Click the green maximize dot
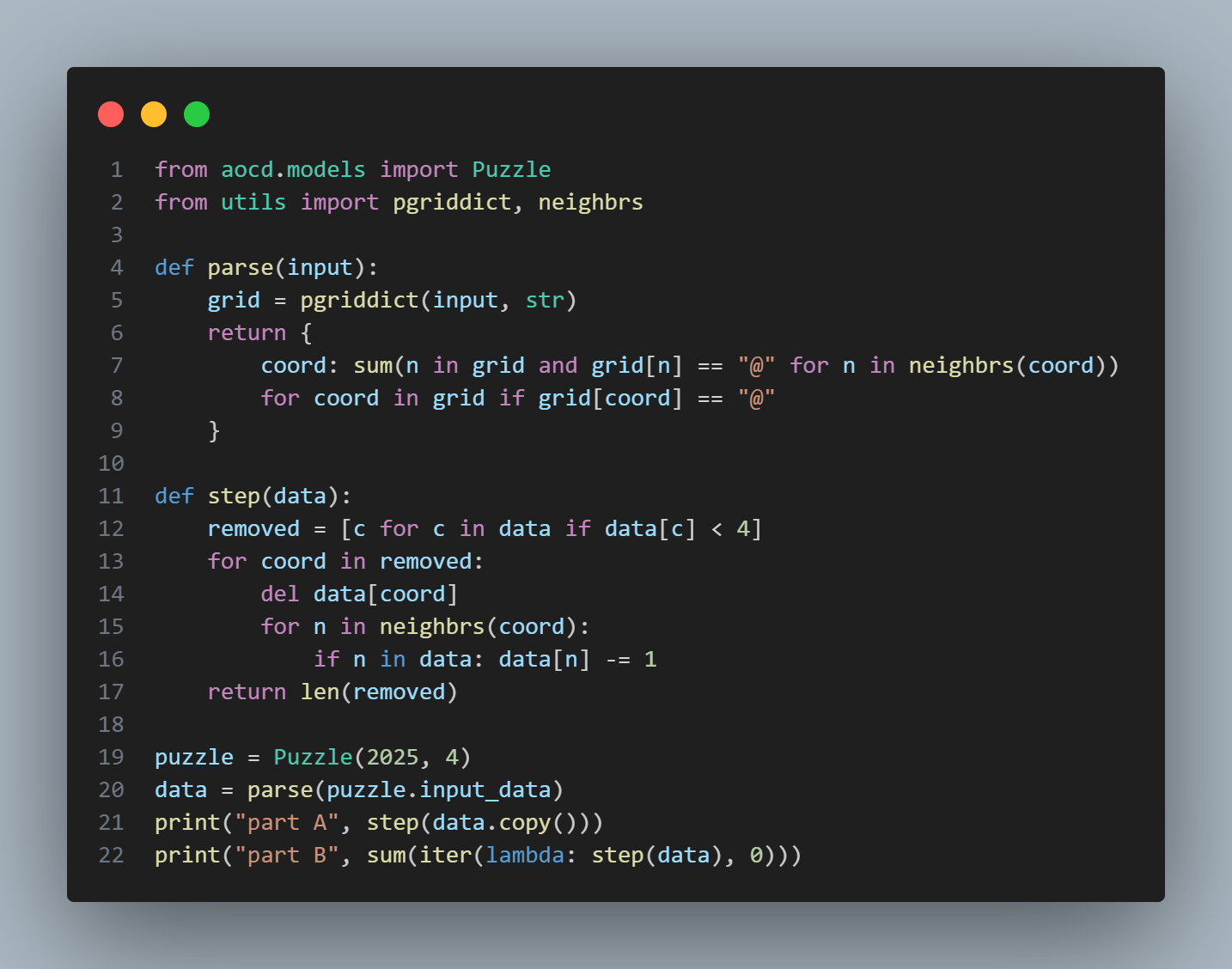The height and width of the screenshot is (969, 1232). pos(197,114)
